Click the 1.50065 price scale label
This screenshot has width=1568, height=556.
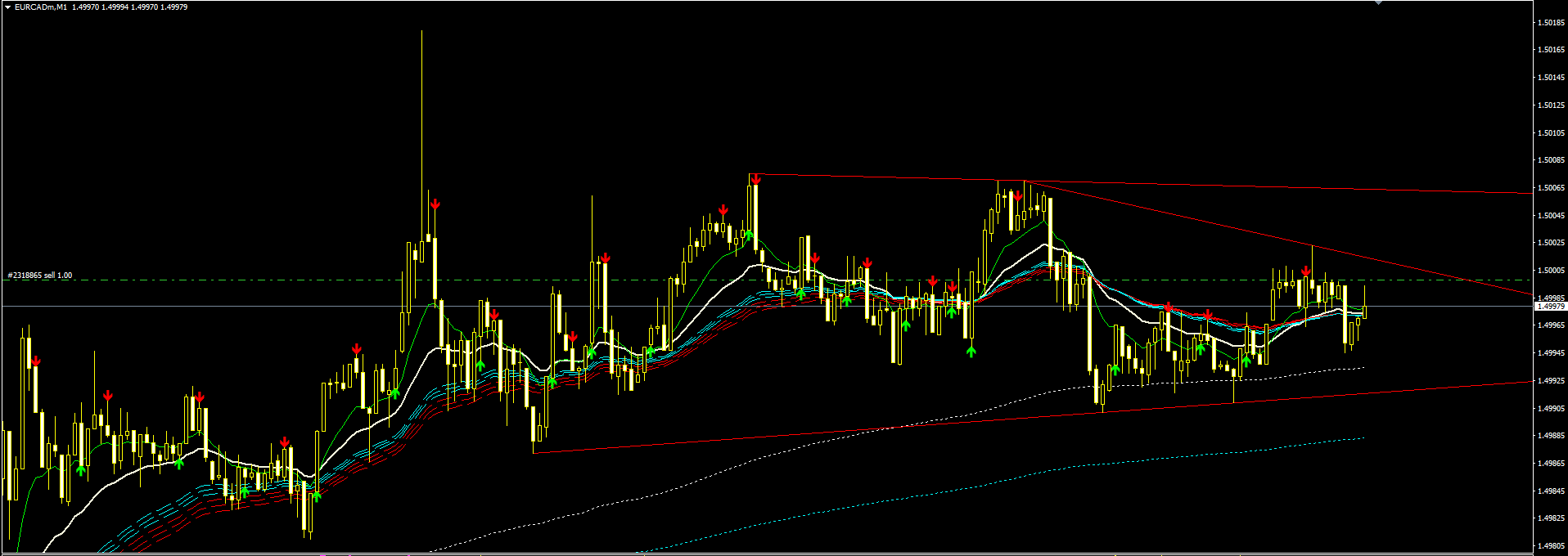(1552, 188)
